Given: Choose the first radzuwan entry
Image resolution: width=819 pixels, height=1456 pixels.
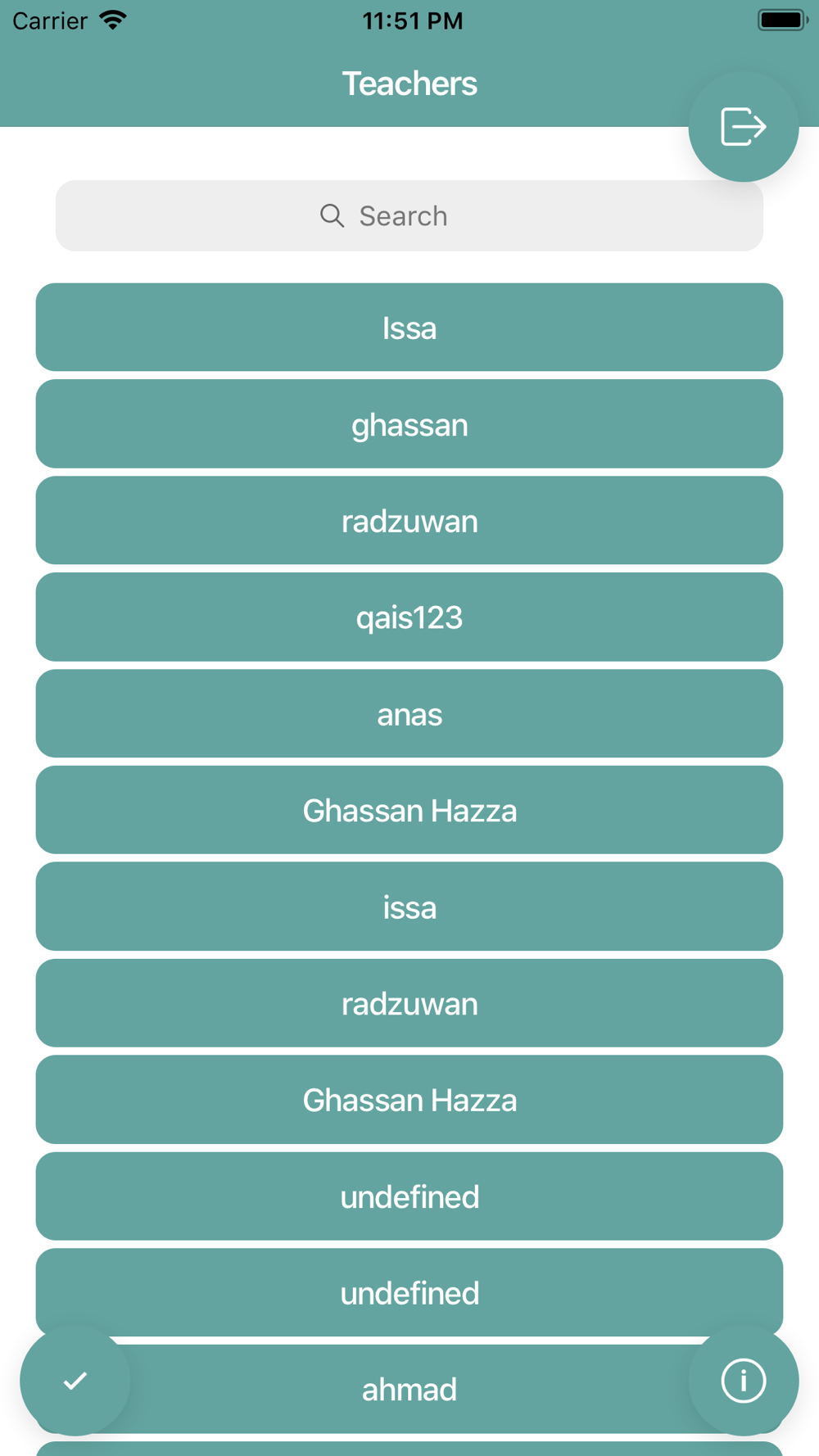Looking at the screenshot, I should click(409, 521).
